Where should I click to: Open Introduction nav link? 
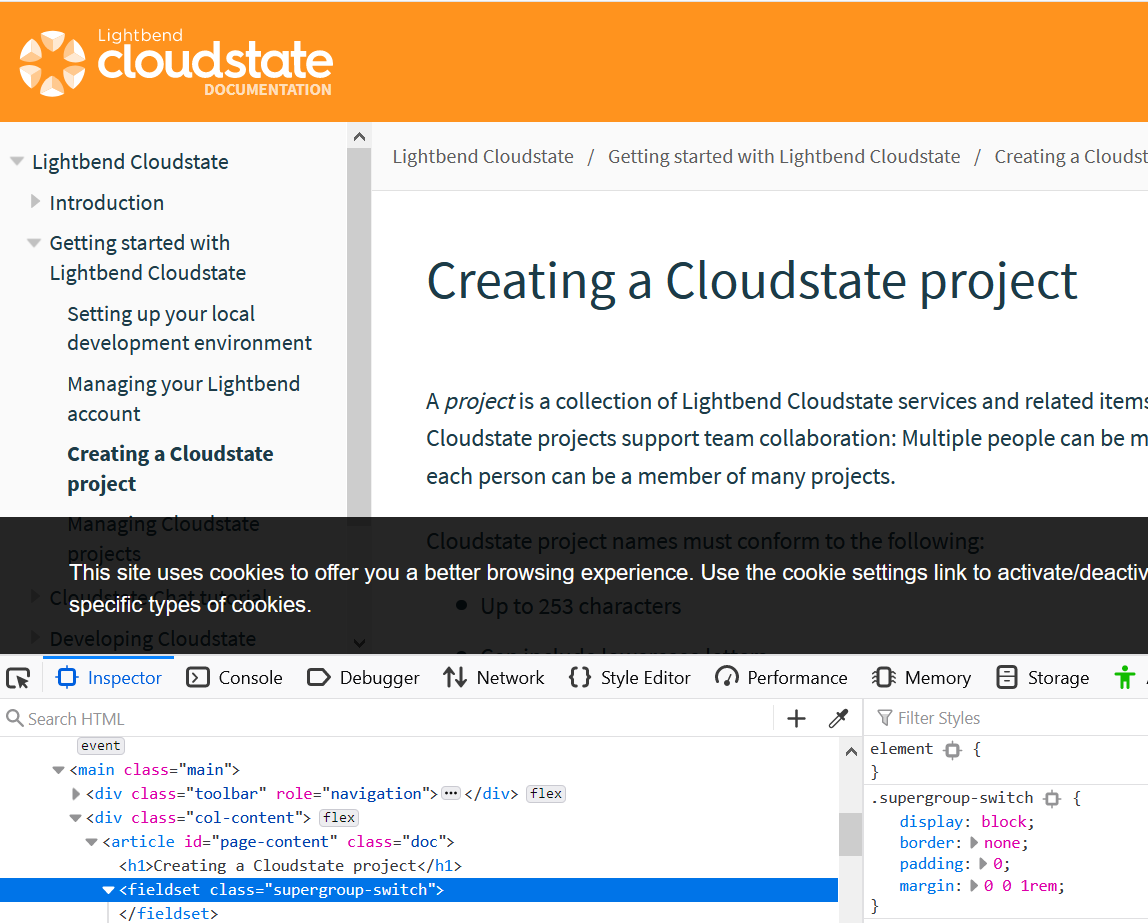pos(107,203)
